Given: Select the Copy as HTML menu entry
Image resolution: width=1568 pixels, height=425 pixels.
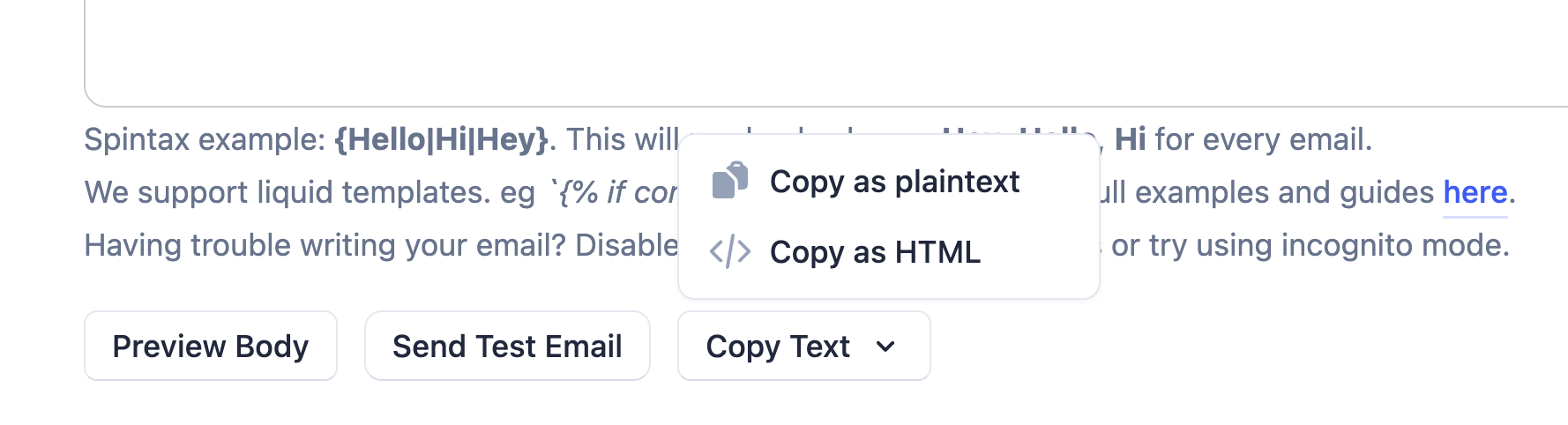Looking at the screenshot, I should tap(874, 252).
